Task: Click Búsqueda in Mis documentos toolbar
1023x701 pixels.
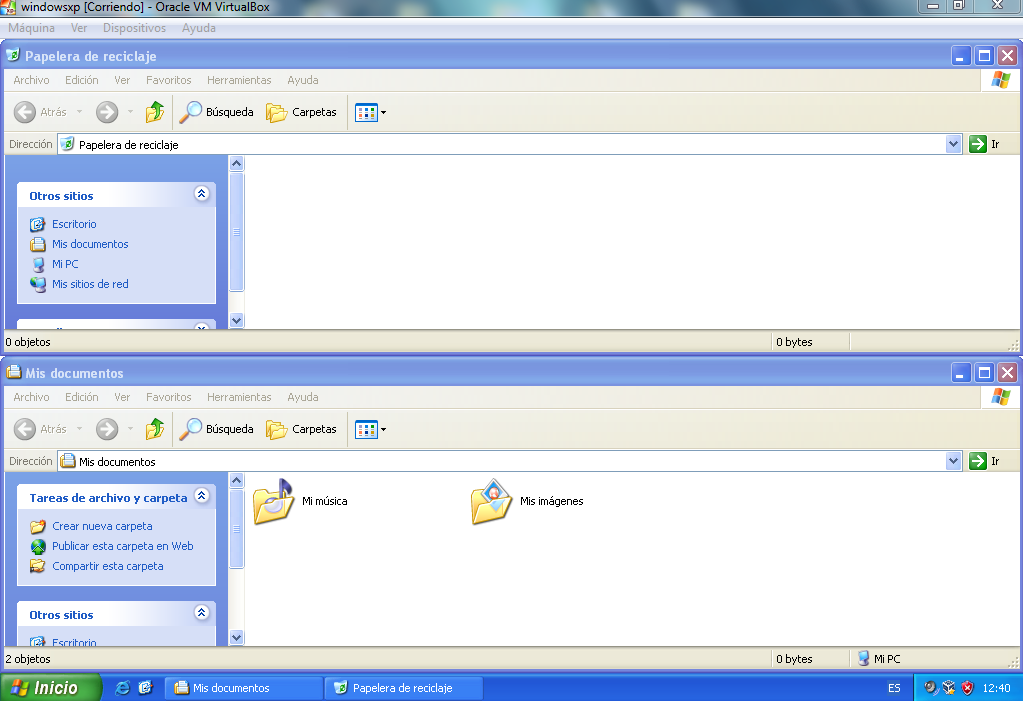Action: click(217, 429)
